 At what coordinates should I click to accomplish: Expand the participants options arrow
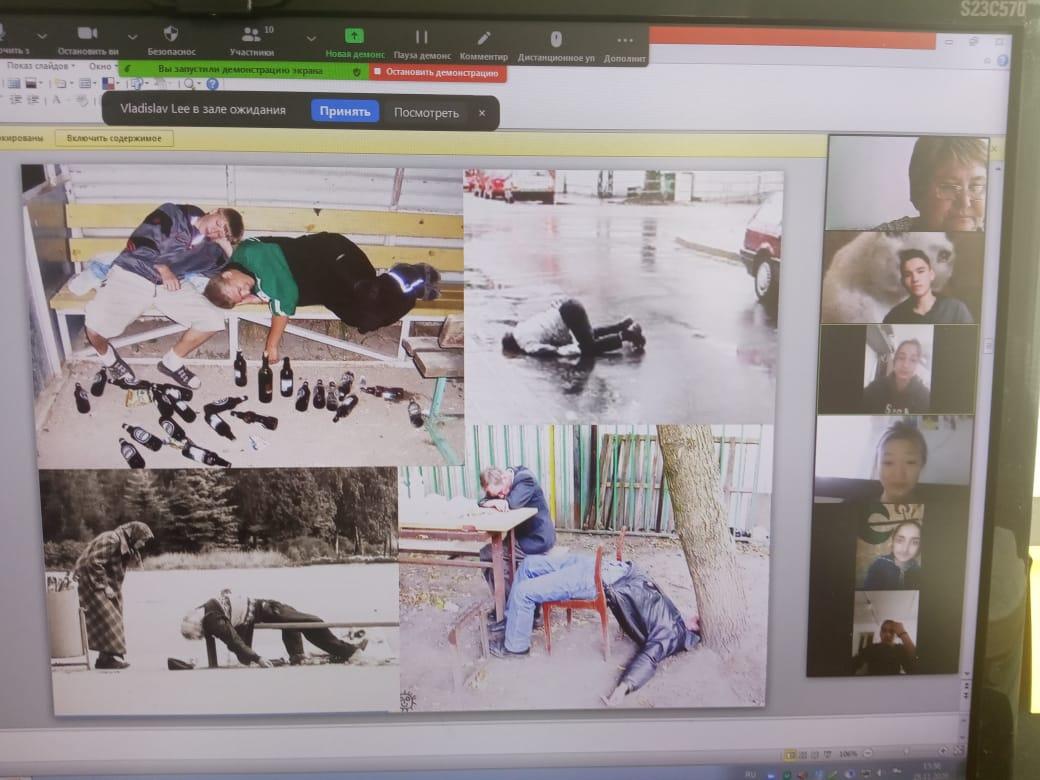(310, 37)
